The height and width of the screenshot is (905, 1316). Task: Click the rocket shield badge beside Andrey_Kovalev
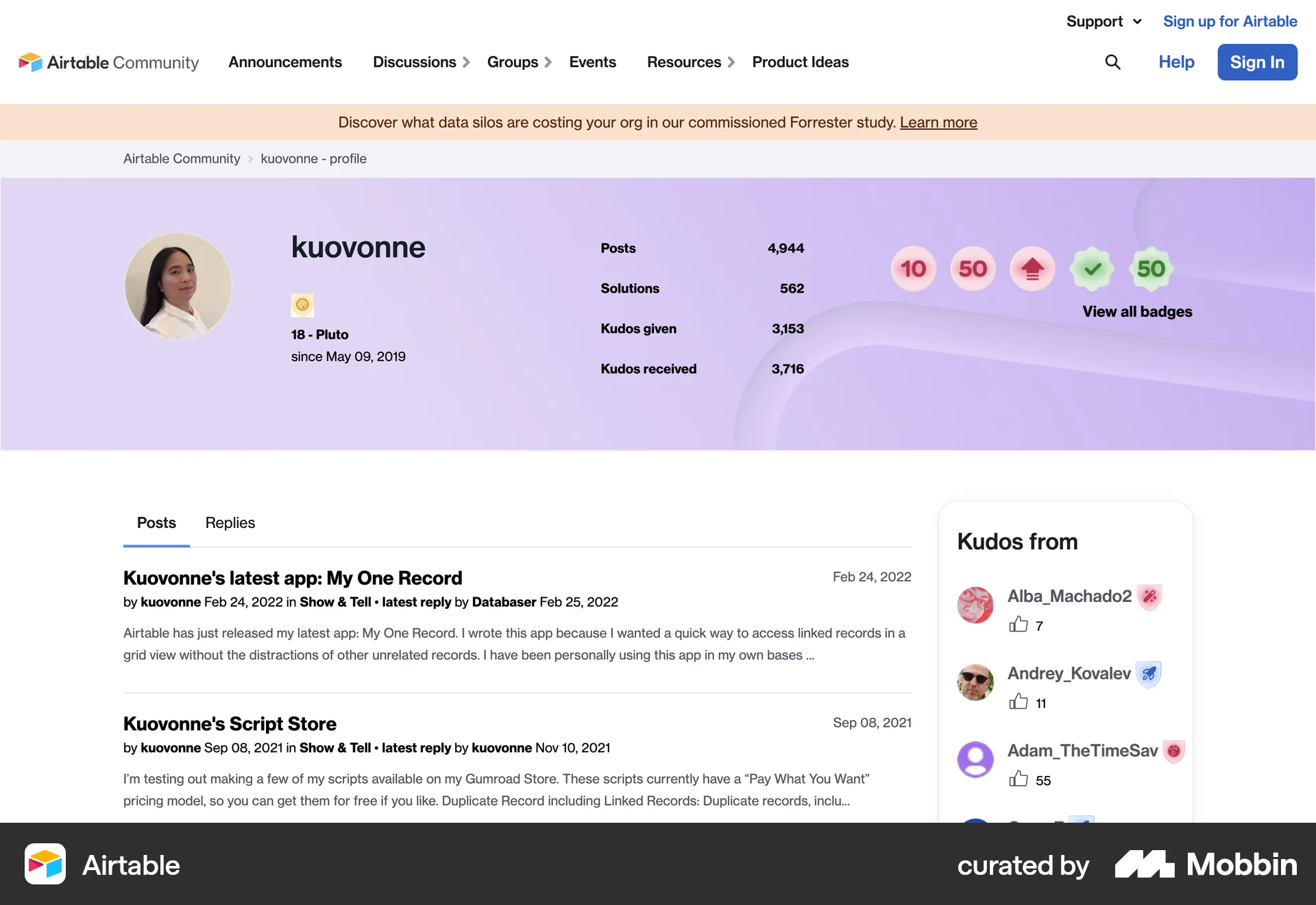point(1149,674)
